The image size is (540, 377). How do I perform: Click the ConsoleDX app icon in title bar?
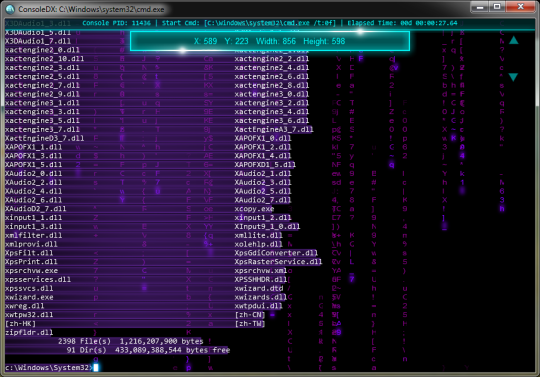pos(10,9)
